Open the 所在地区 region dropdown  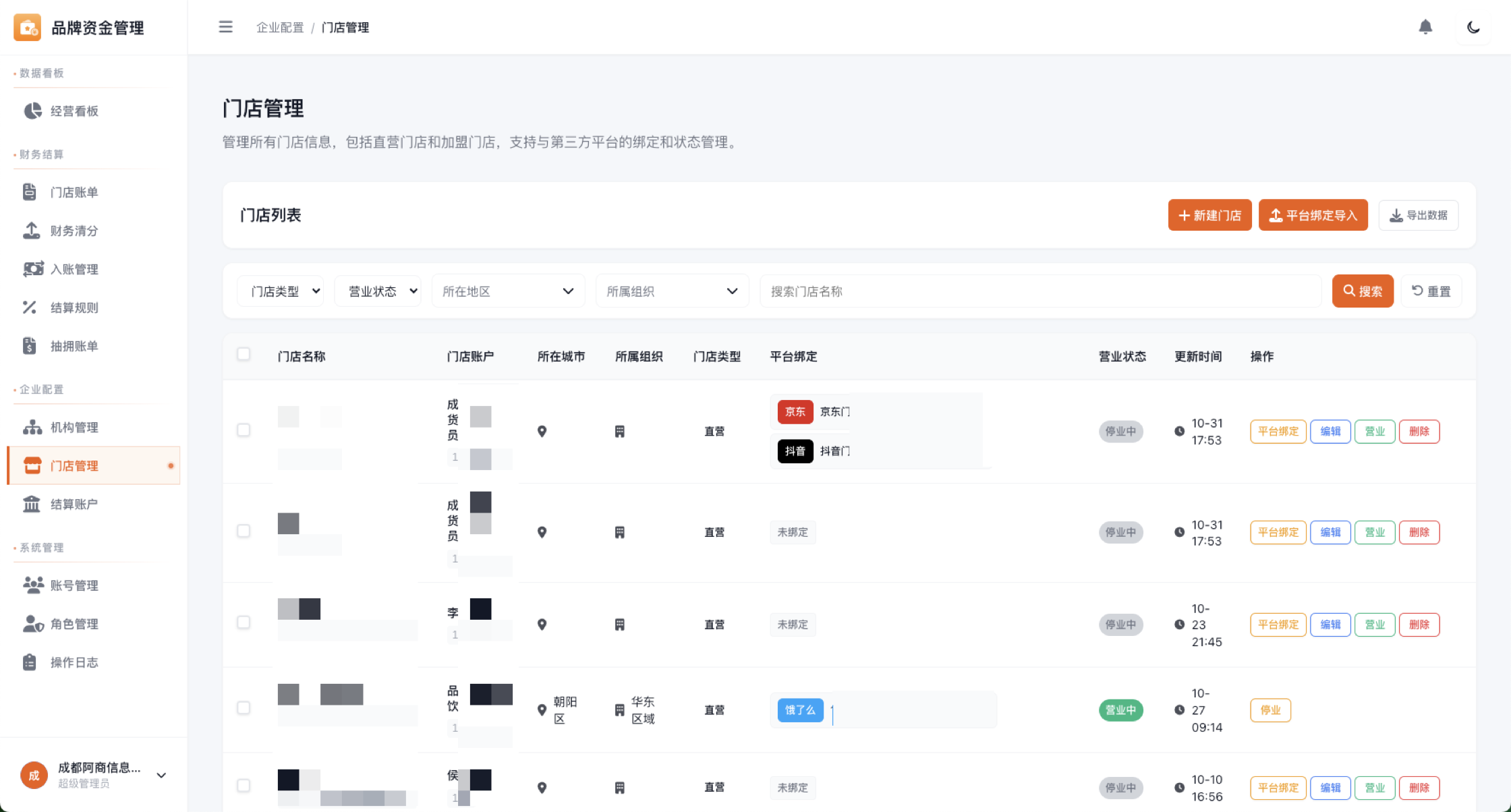[x=508, y=291]
